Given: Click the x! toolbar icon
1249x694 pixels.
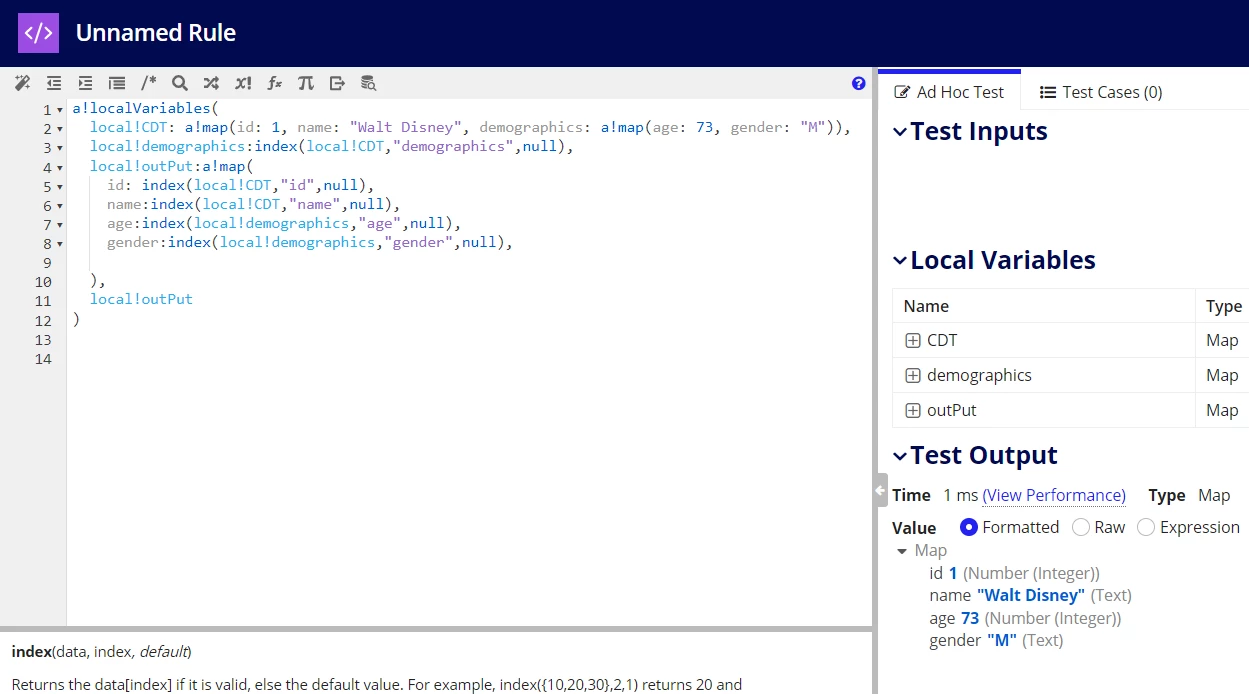Looking at the screenshot, I should (243, 83).
